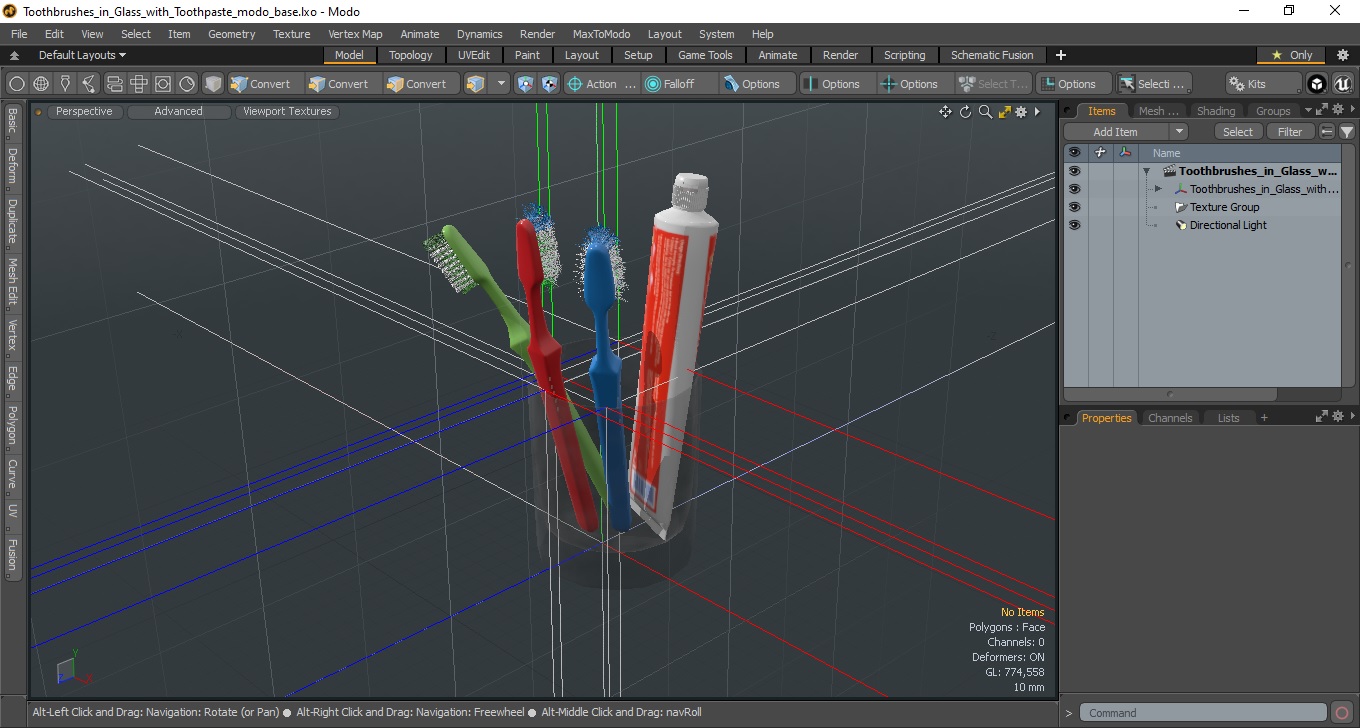Viewport: 1360px width, 728px height.
Task: Hide the Texture Group item
Action: (x=1074, y=207)
